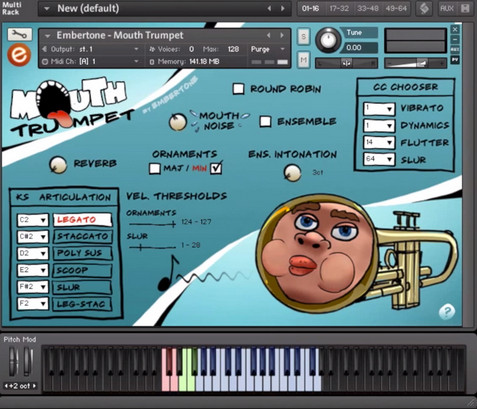Image resolution: width=477 pixels, height=409 pixels.
Task: Open the wrench instrument edit icon
Action: pos(20,34)
